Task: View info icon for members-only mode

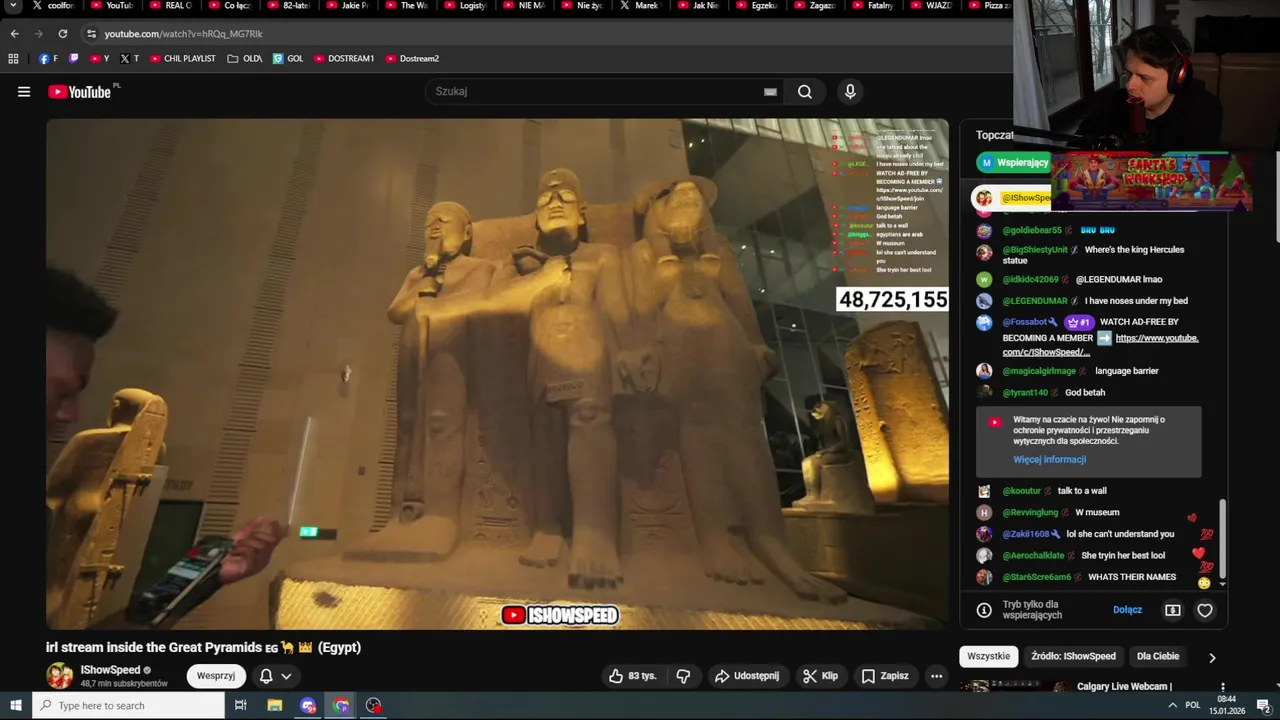Action: [x=984, y=610]
